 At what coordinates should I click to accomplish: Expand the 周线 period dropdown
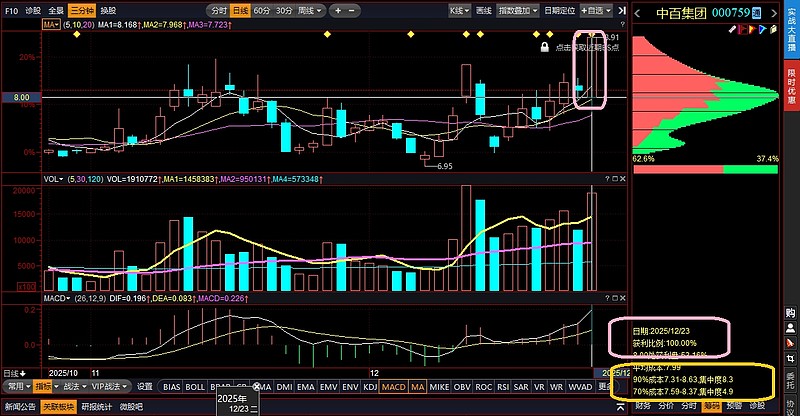(x=310, y=10)
